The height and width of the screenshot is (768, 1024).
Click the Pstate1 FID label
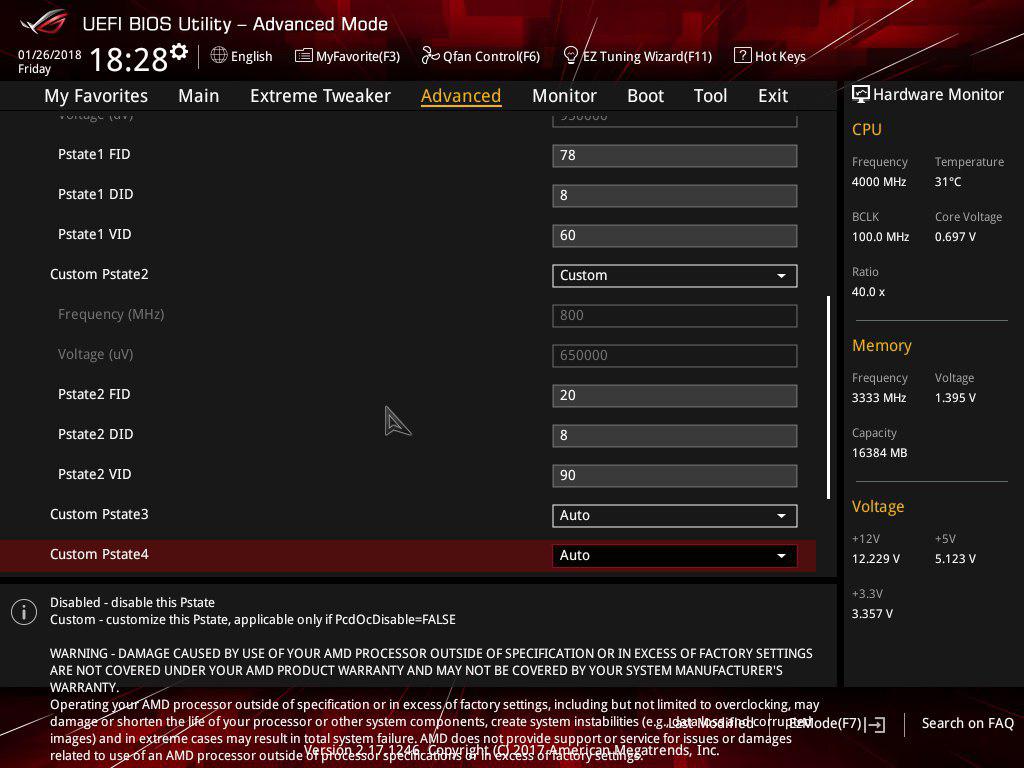94,154
